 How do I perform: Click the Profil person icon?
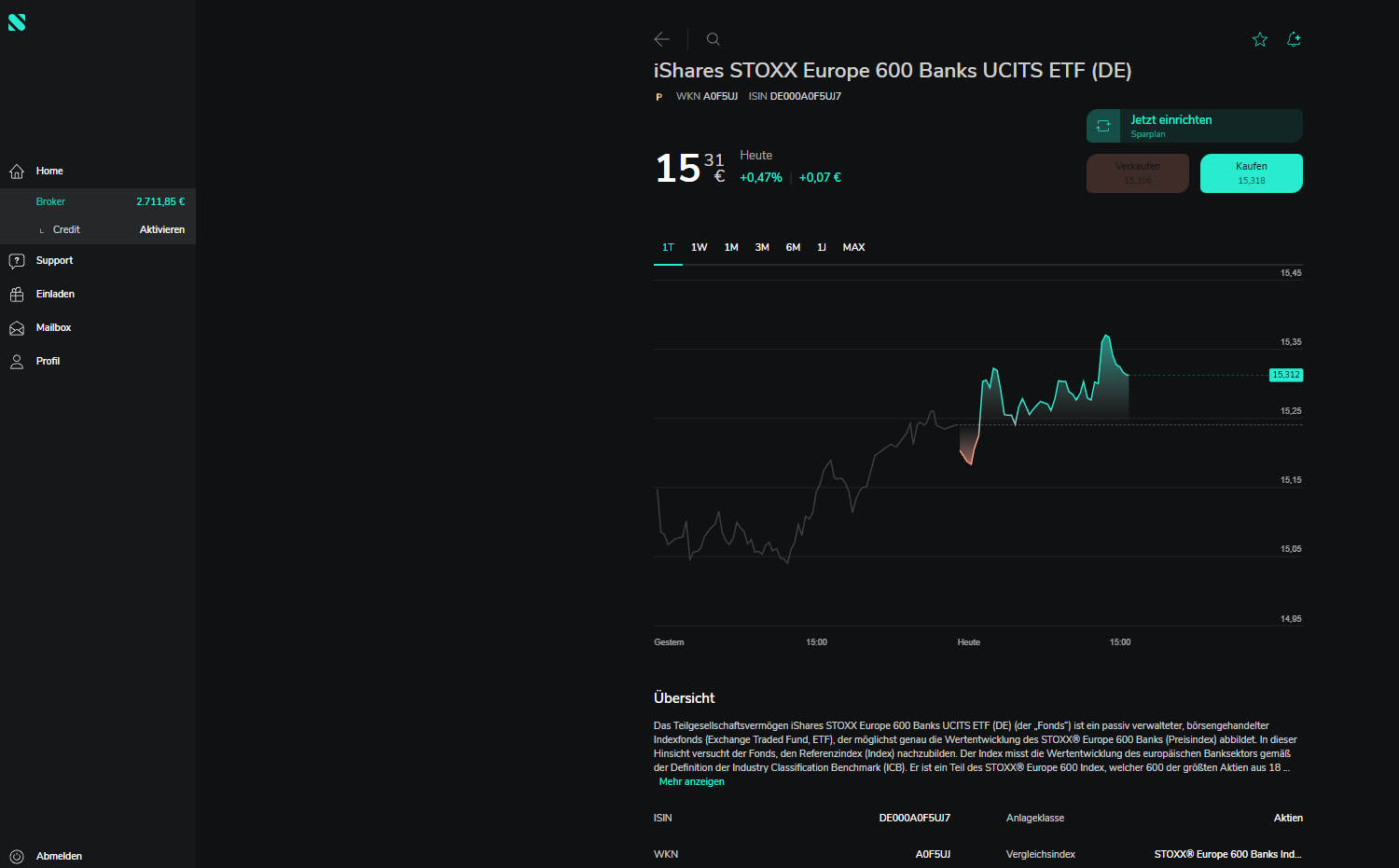click(17, 362)
